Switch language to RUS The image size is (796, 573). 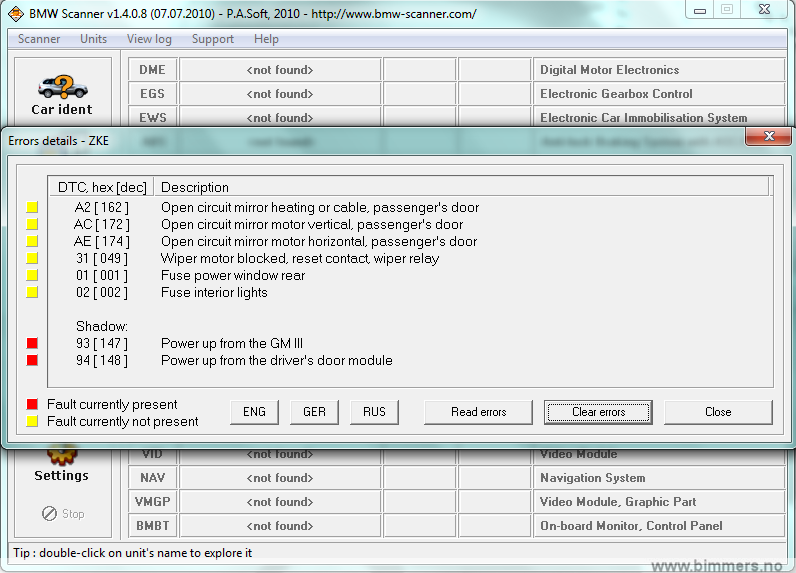pyautogui.click(x=374, y=412)
